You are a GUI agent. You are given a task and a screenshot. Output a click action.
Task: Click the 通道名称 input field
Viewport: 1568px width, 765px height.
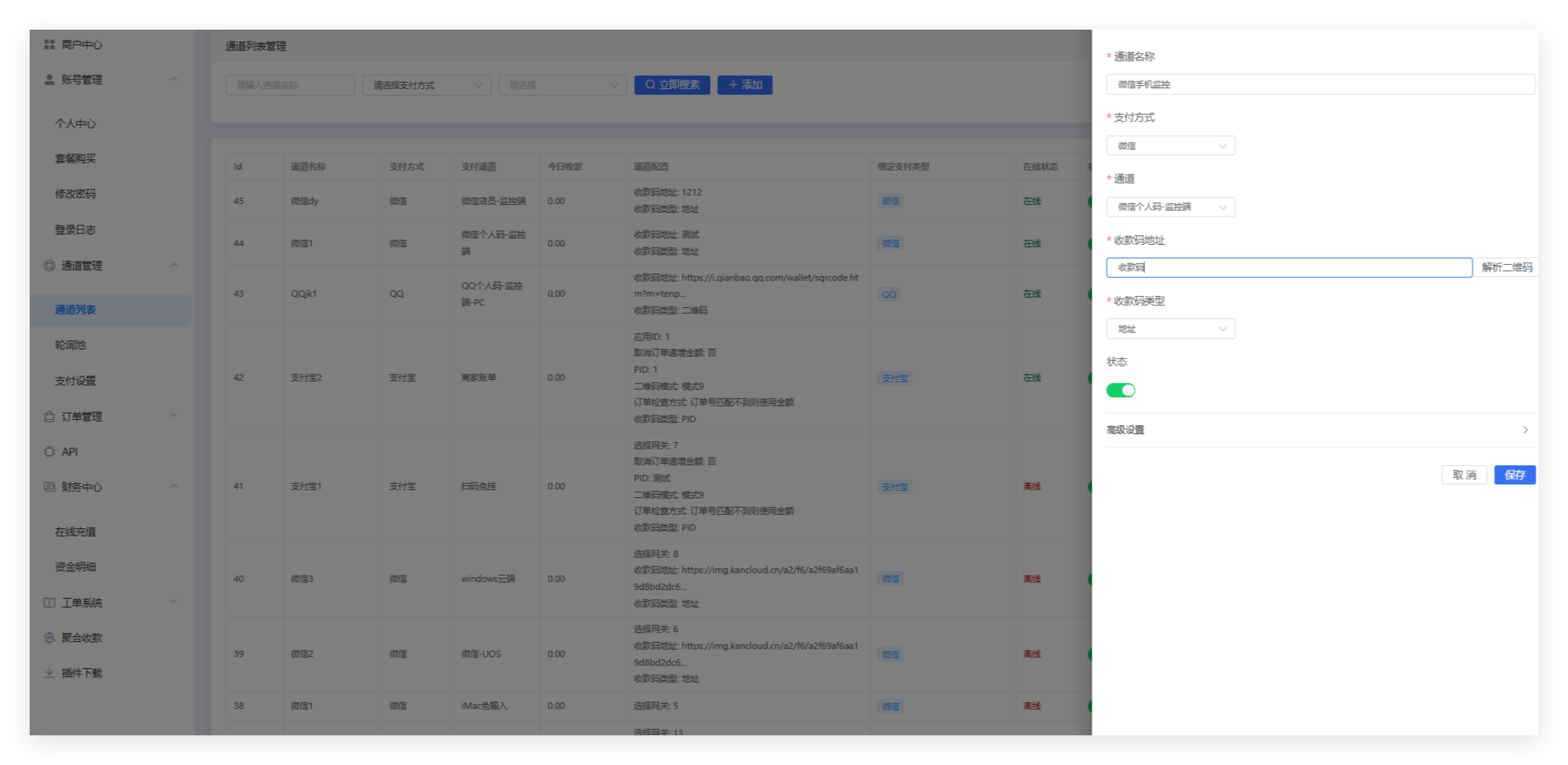[1320, 85]
